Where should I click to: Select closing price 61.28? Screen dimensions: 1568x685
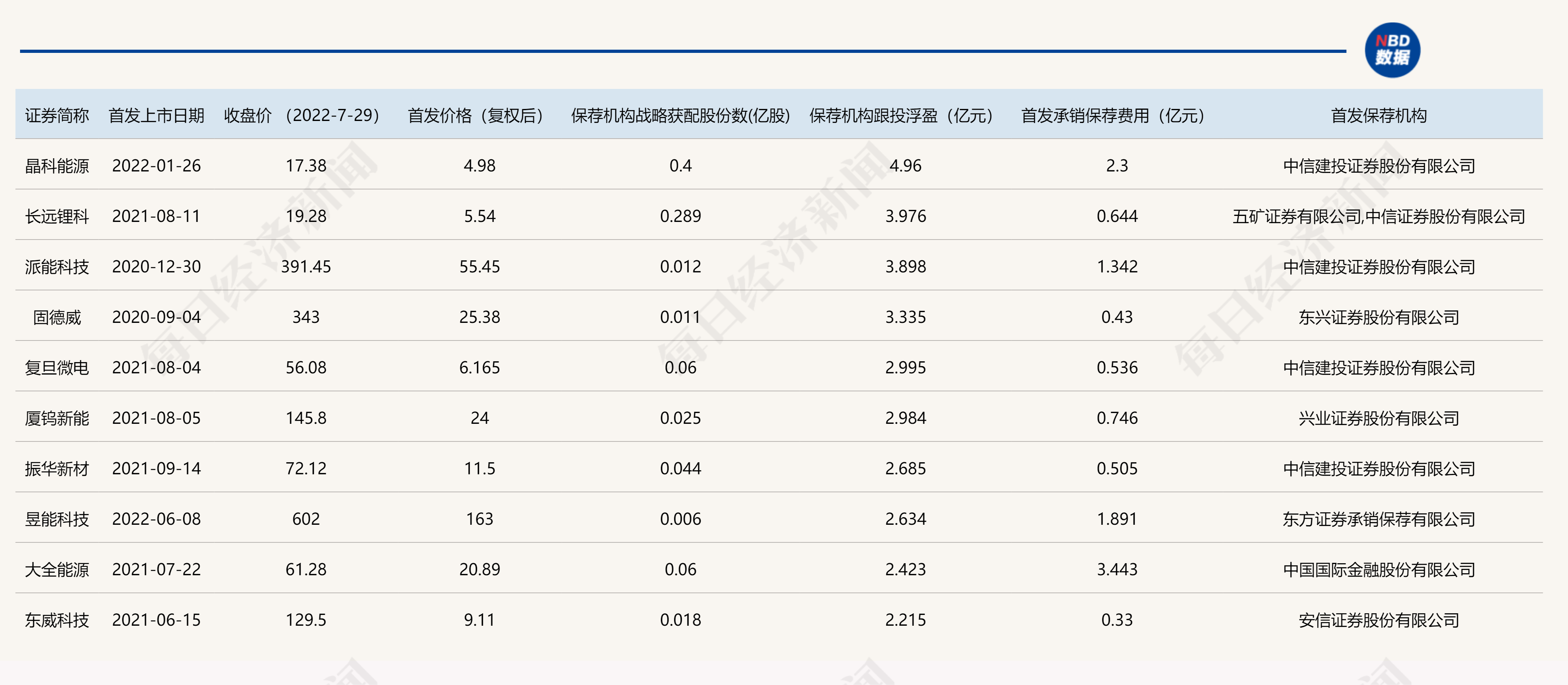tap(306, 570)
